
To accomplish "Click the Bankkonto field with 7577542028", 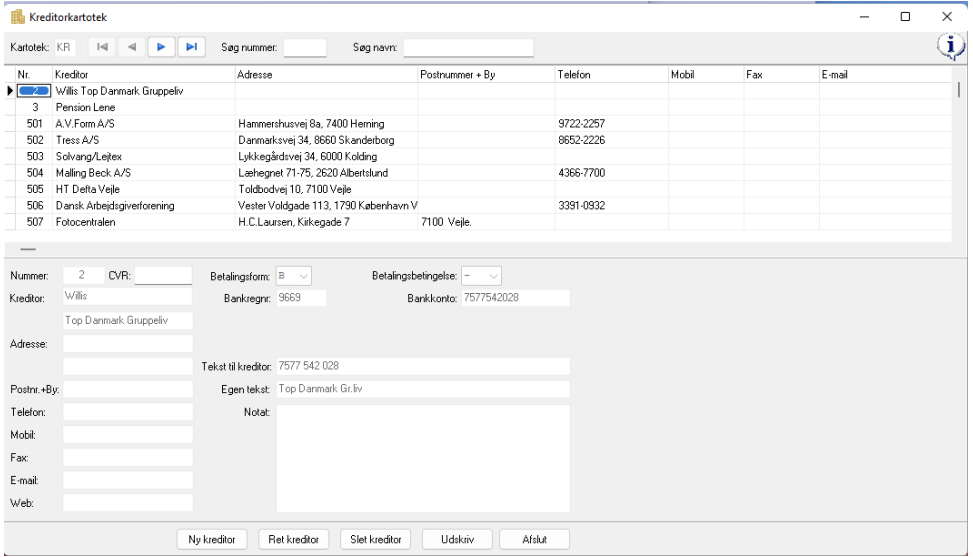I will tap(516, 298).
